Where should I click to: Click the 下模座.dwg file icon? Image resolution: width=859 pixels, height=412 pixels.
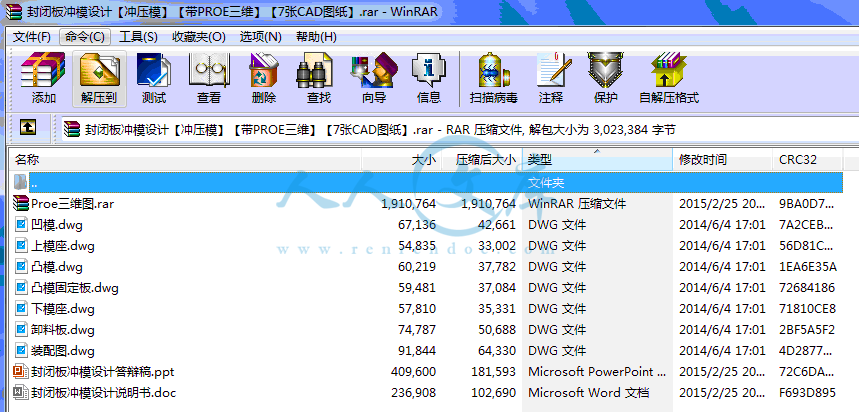(21, 308)
